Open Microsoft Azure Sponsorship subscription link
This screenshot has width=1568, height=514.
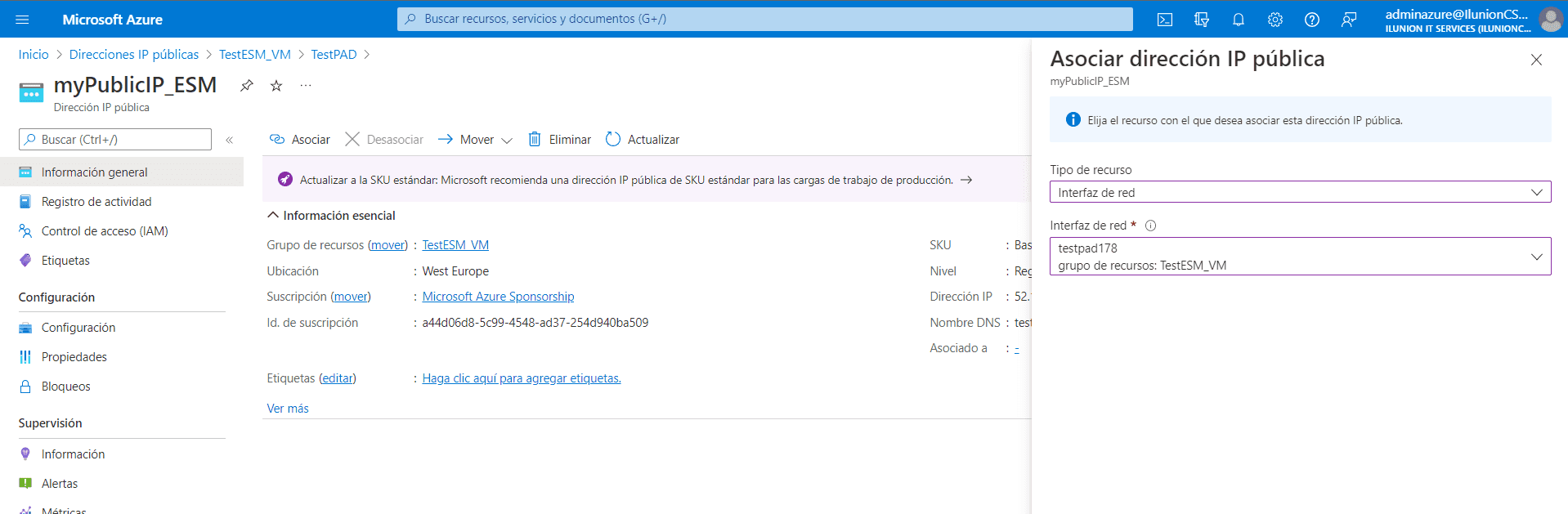pyautogui.click(x=498, y=297)
